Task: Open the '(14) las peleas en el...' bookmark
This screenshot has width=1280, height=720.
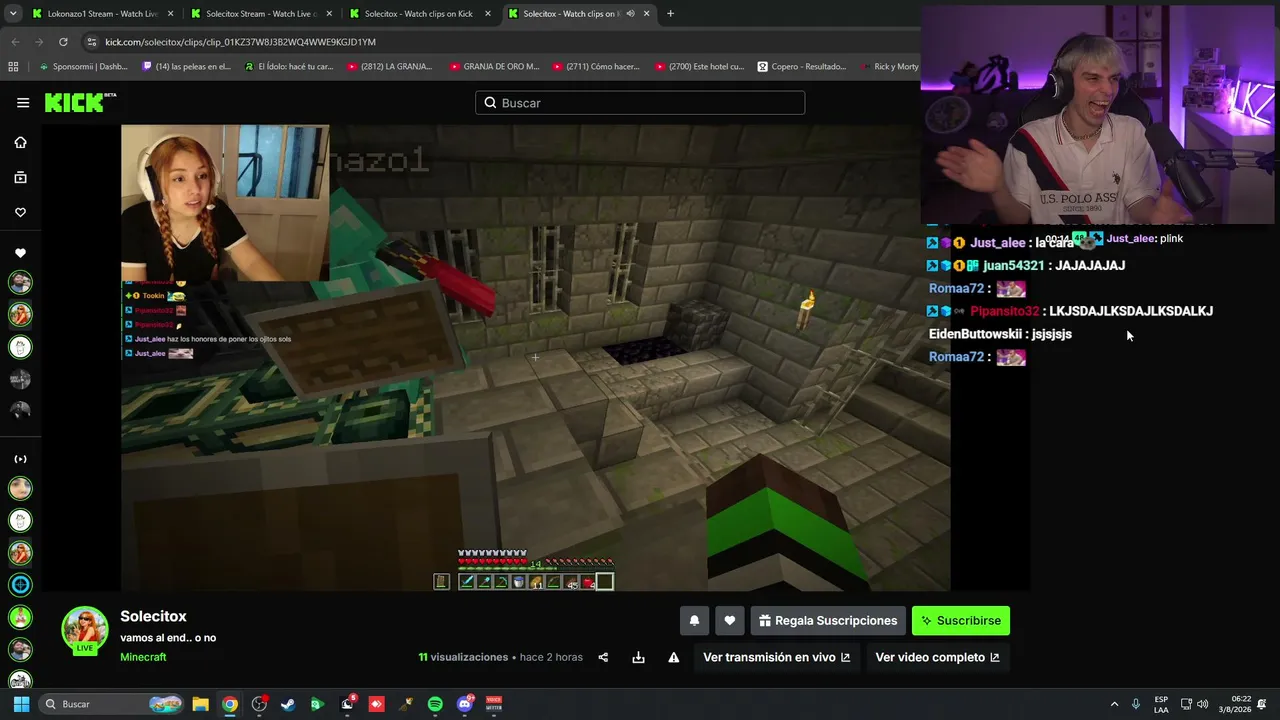Action: pos(187,67)
